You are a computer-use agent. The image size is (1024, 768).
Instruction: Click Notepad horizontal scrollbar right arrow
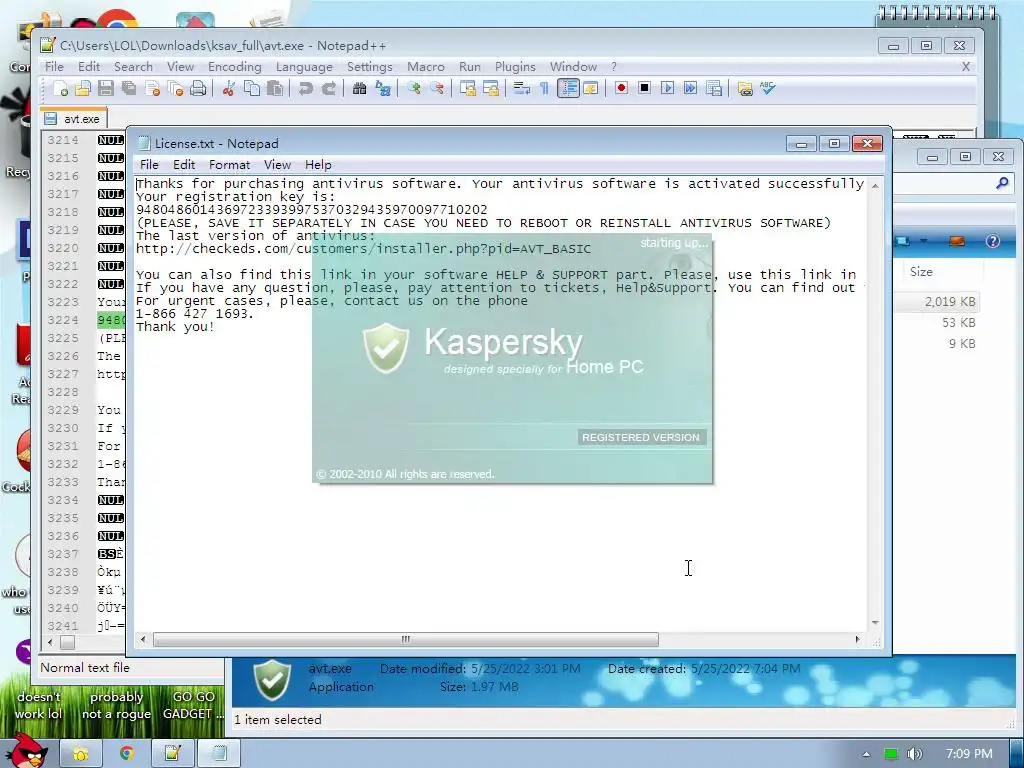(857, 639)
